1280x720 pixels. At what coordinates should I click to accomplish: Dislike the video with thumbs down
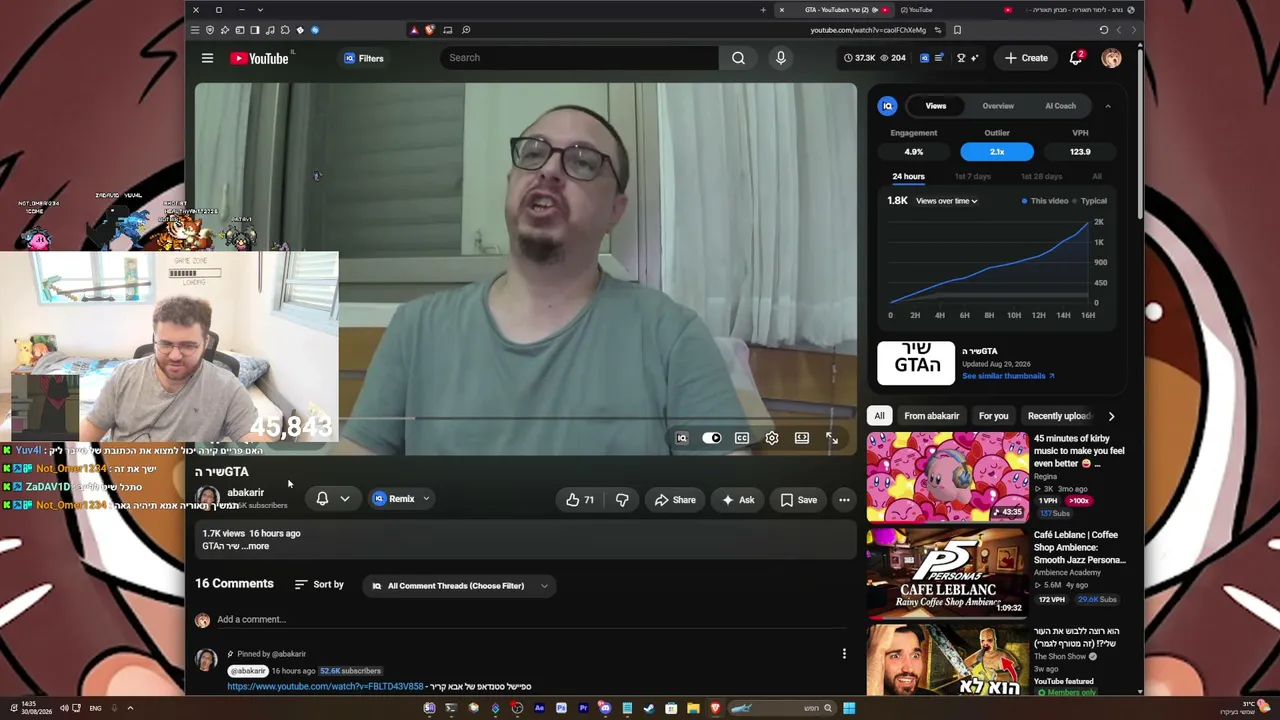click(621, 500)
